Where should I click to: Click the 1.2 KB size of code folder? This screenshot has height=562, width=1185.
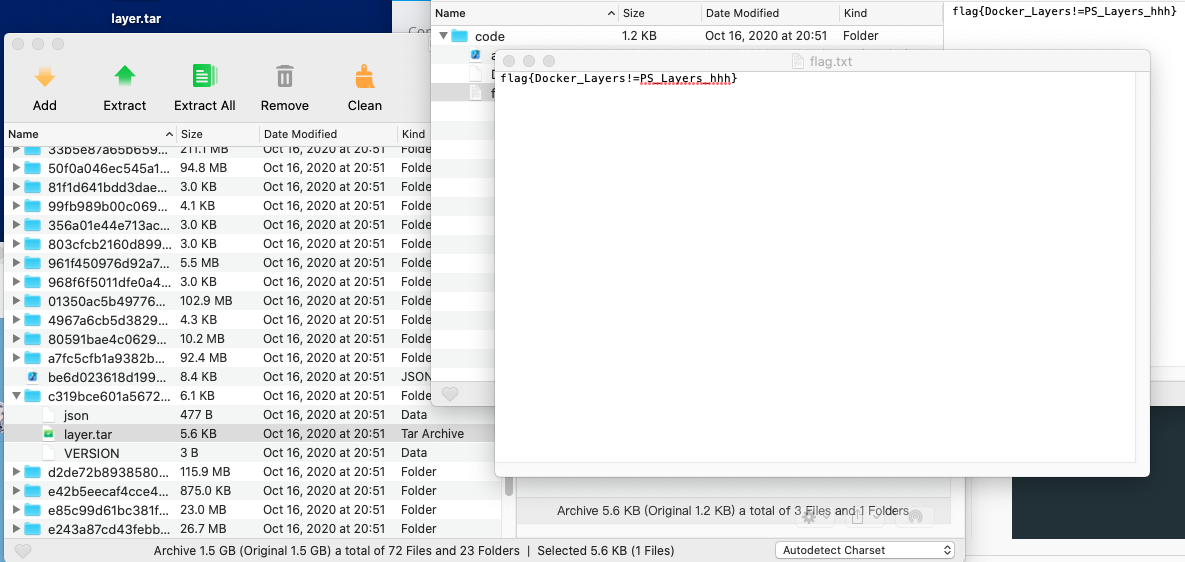639,36
